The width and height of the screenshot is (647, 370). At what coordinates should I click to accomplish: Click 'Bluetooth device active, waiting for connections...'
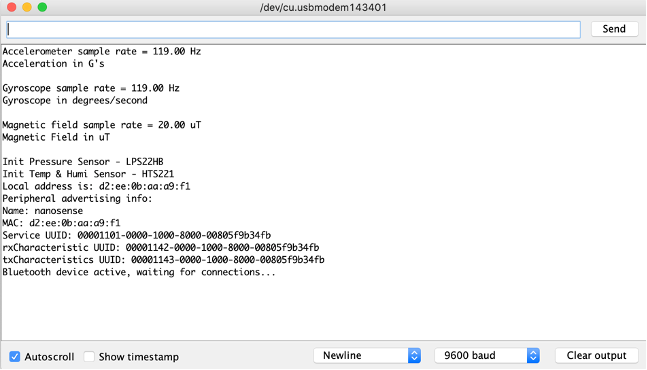139,272
